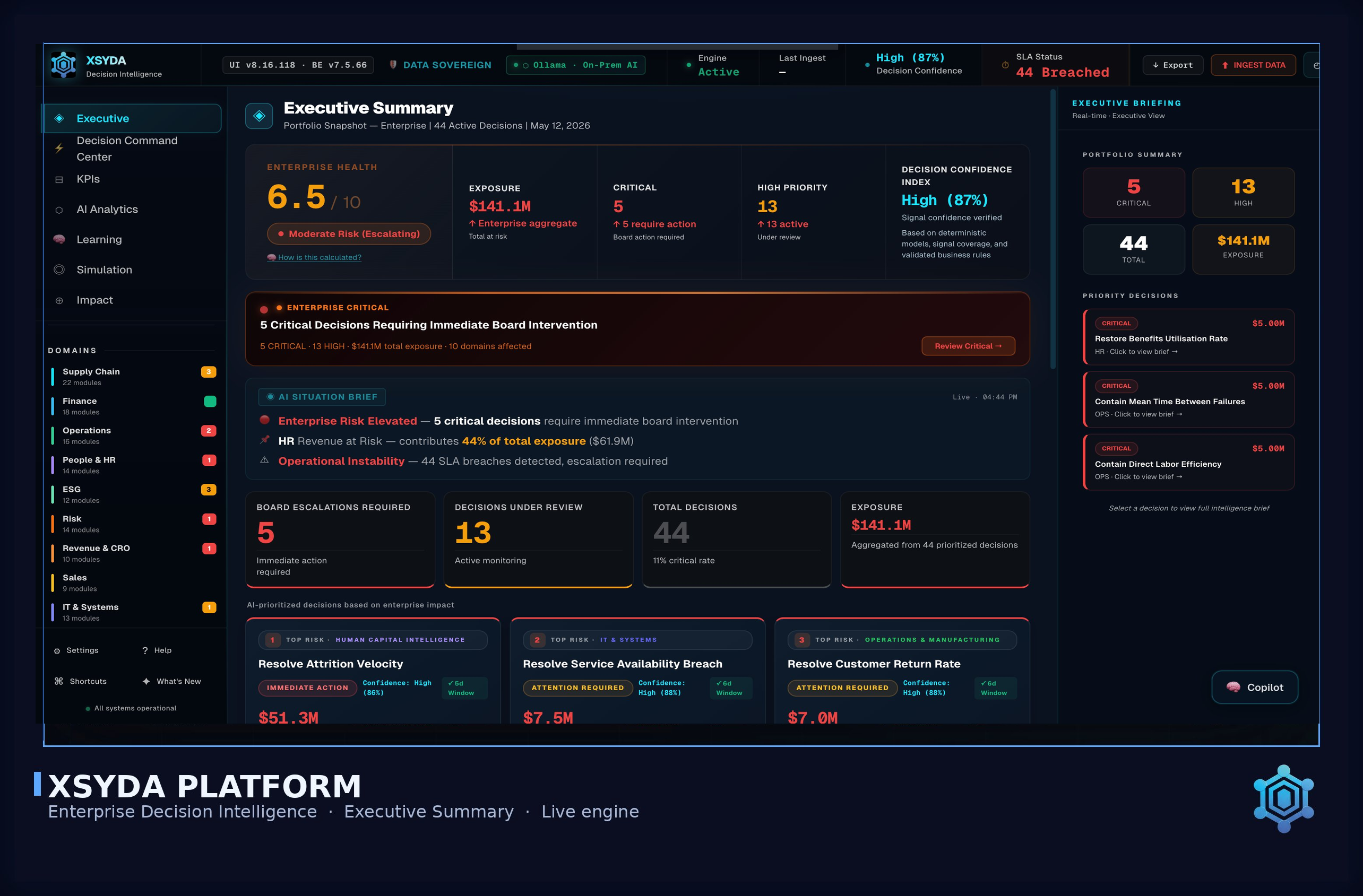Click the Impact crosshair icon

[59, 300]
